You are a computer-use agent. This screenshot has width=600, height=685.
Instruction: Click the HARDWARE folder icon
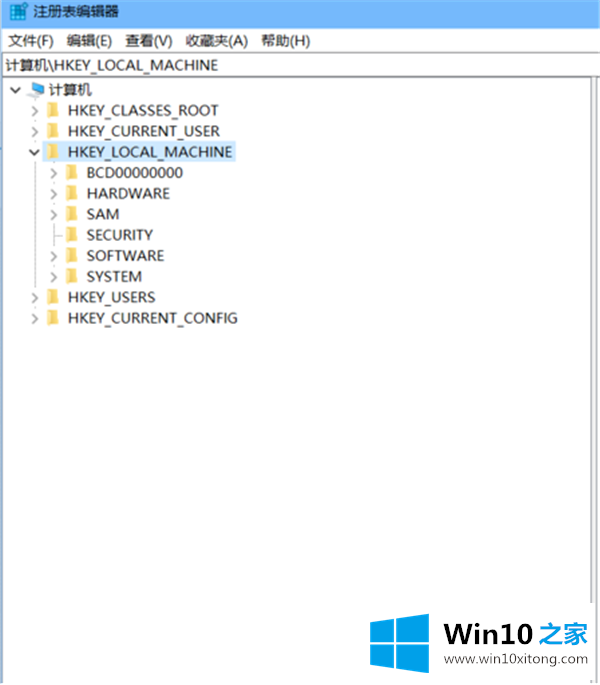point(72,193)
